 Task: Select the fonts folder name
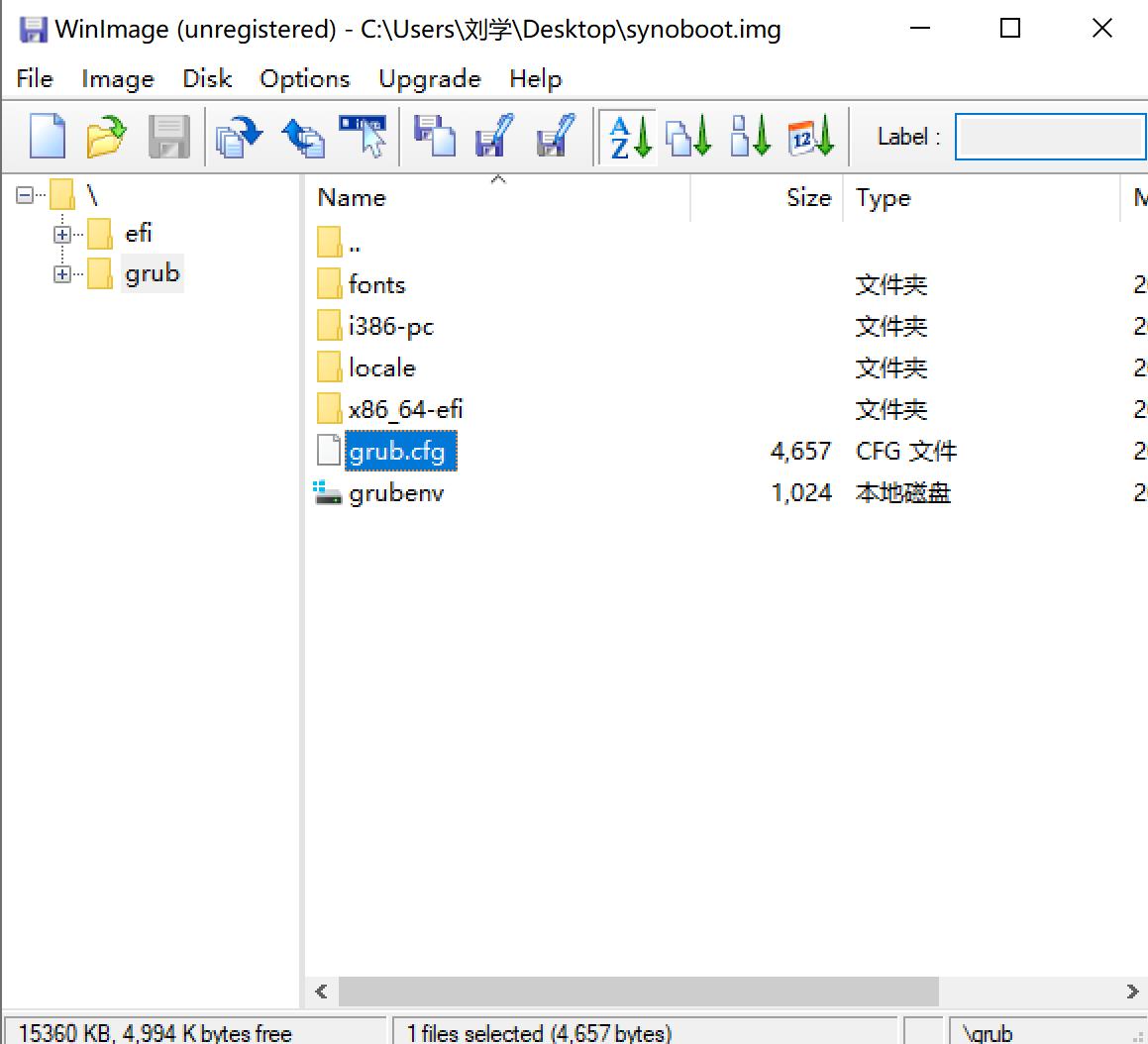pyautogui.click(x=376, y=284)
